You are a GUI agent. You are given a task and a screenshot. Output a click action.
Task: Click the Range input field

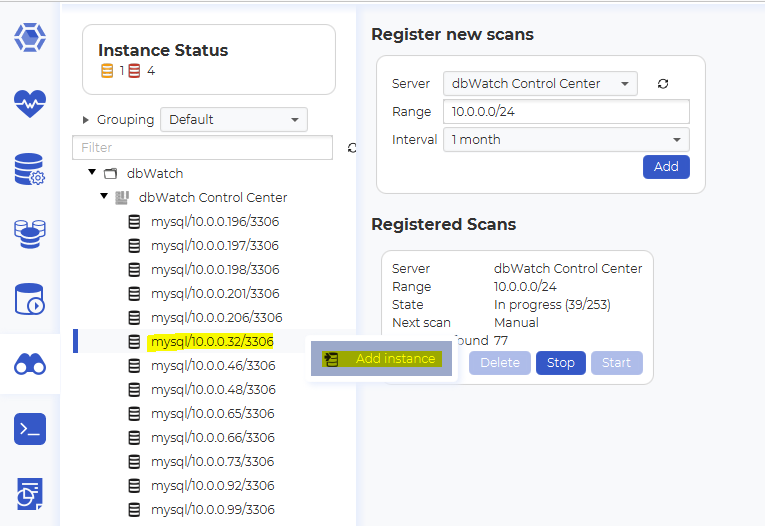coord(566,112)
